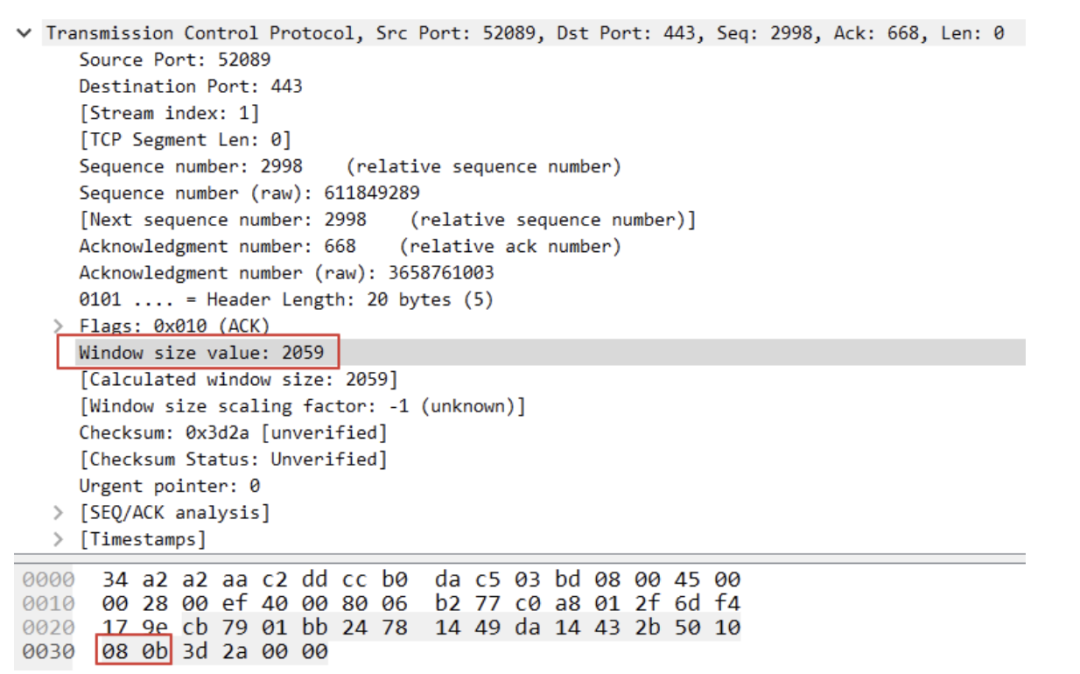Select the [TCP Segment Len: 0] row
This screenshot has width=1080, height=674.
[185, 140]
